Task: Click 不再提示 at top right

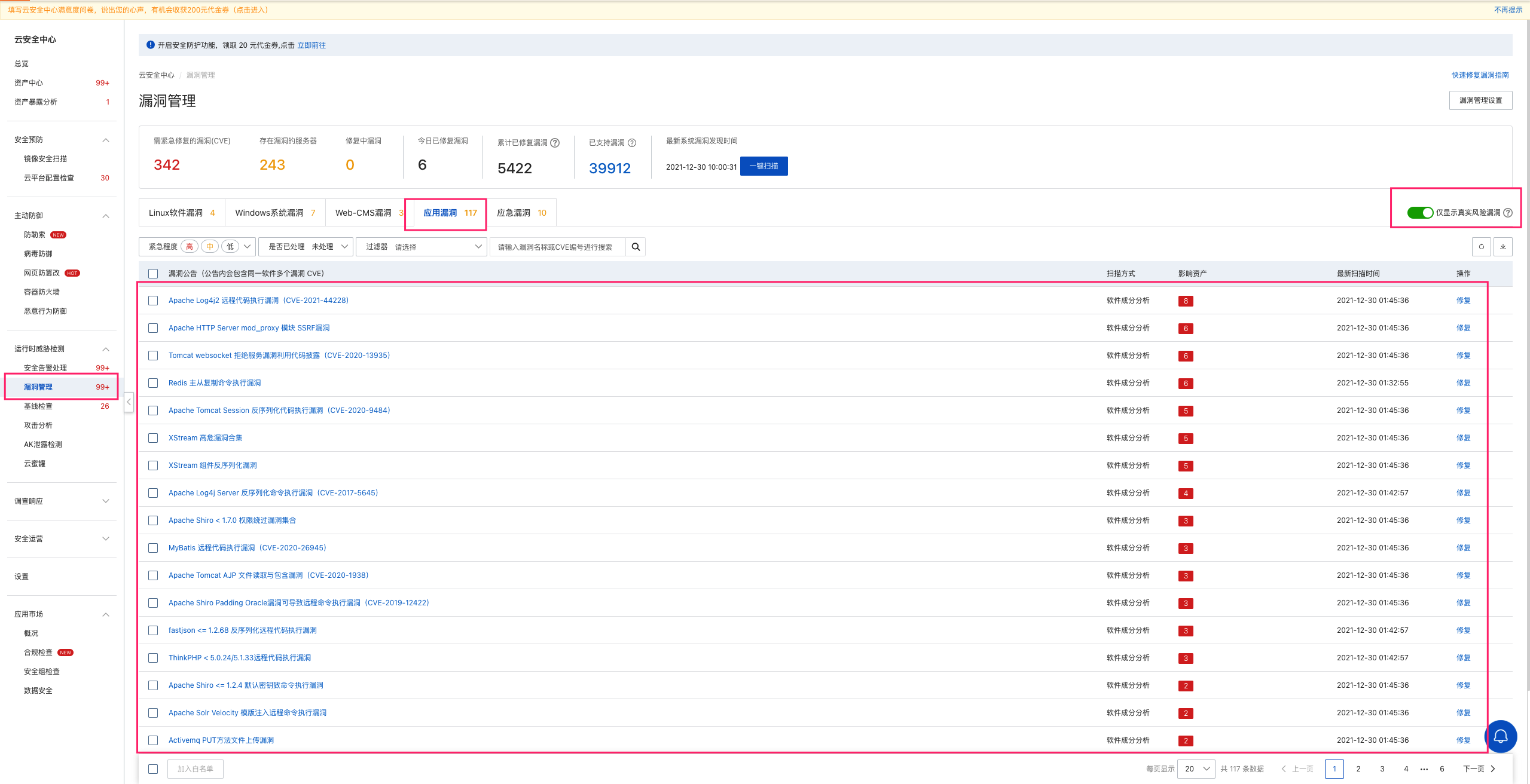Action: (1508, 10)
